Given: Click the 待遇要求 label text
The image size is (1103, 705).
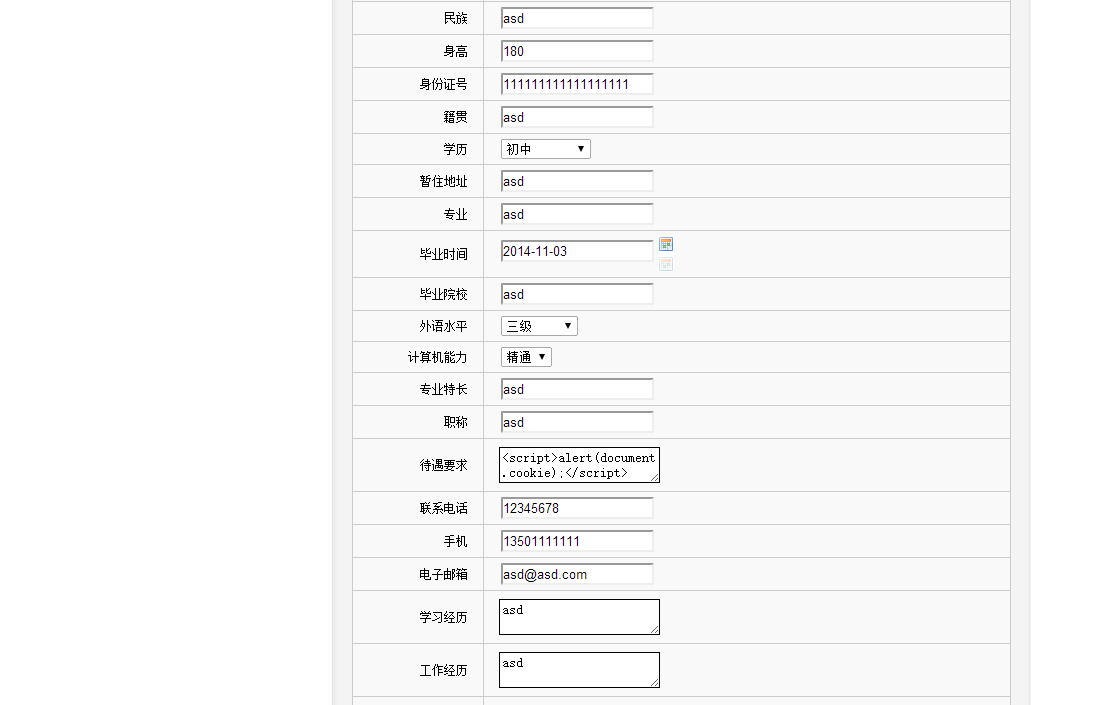Looking at the screenshot, I should click(x=443, y=465).
